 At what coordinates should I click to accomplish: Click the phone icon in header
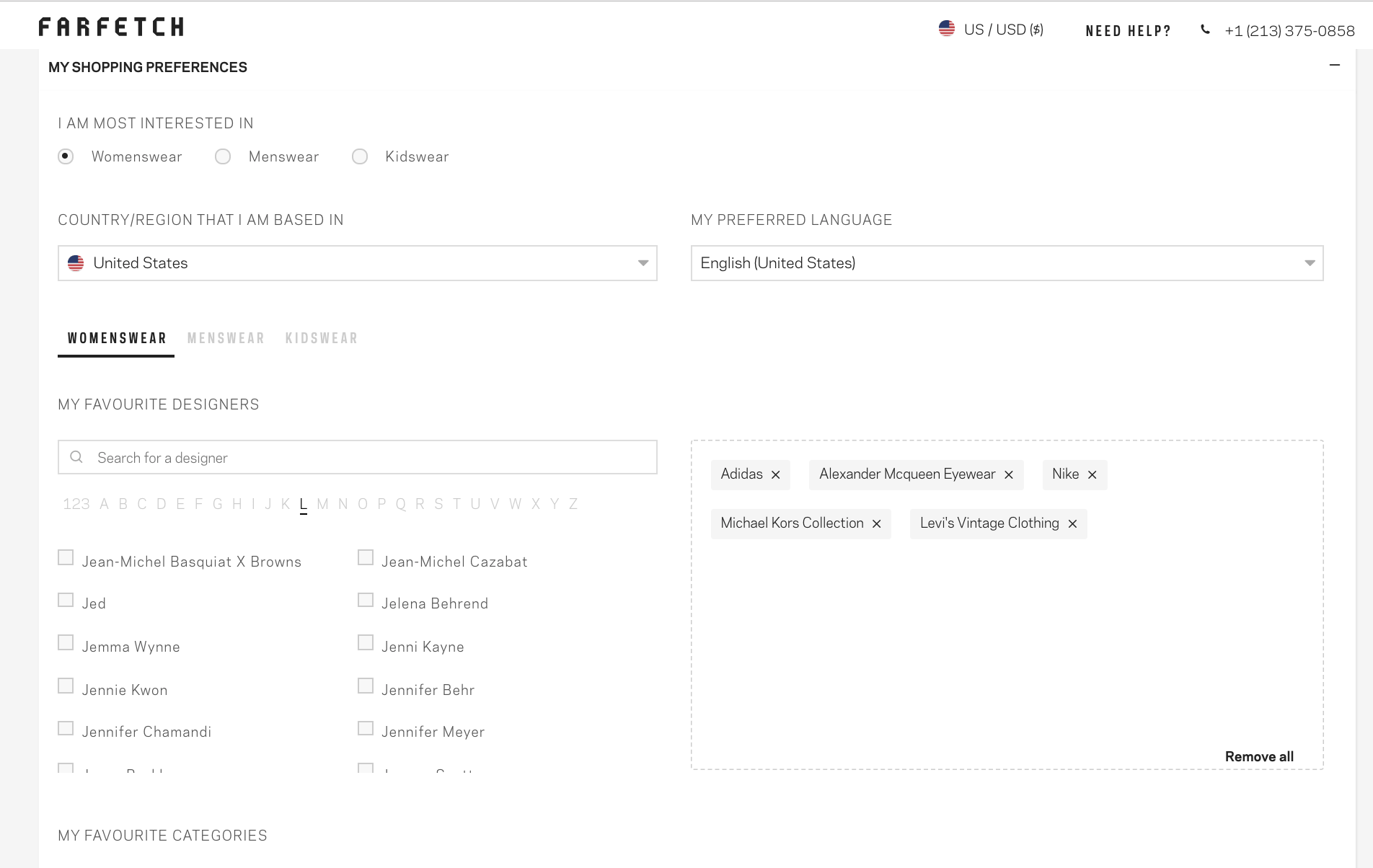(1205, 30)
